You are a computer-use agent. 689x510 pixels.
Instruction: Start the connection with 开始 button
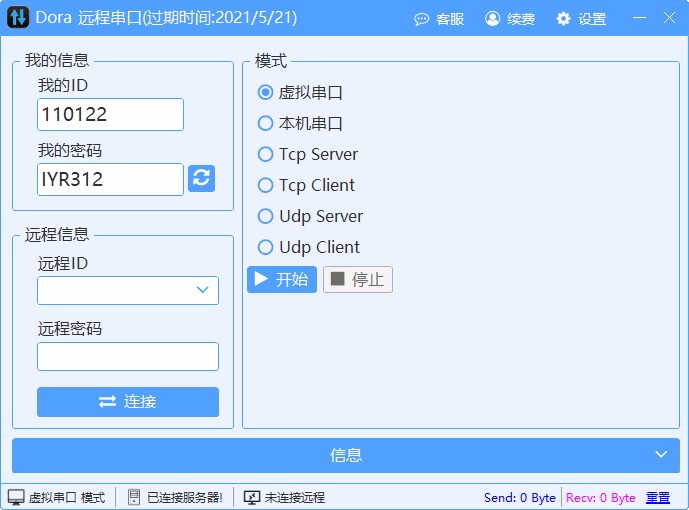click(x=282, y=279)
